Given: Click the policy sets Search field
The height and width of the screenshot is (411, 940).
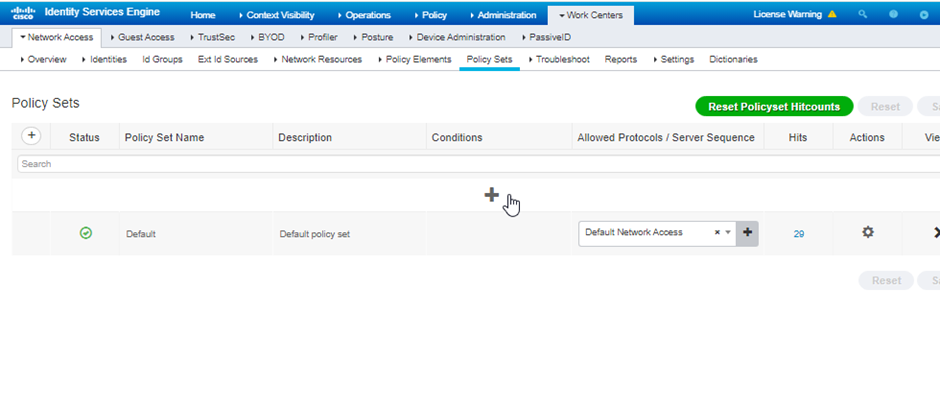Looking at the screenshot, I should (x=478, y=164).
